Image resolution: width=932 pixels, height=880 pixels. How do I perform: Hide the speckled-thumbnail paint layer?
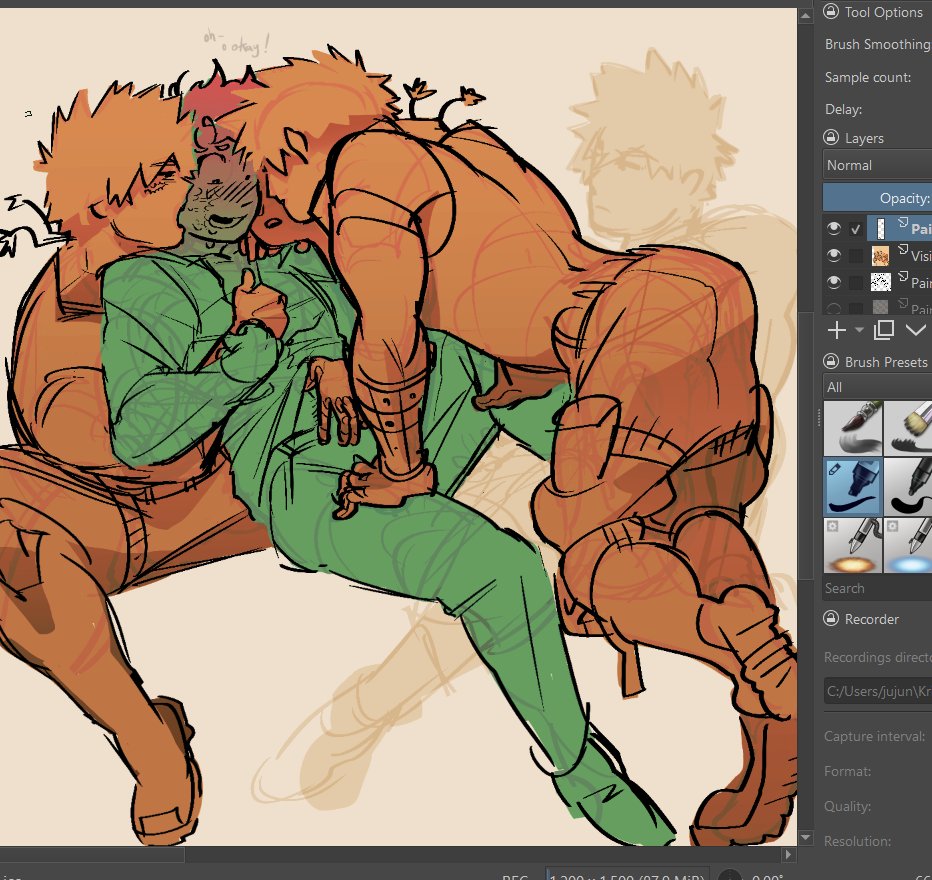834,282
